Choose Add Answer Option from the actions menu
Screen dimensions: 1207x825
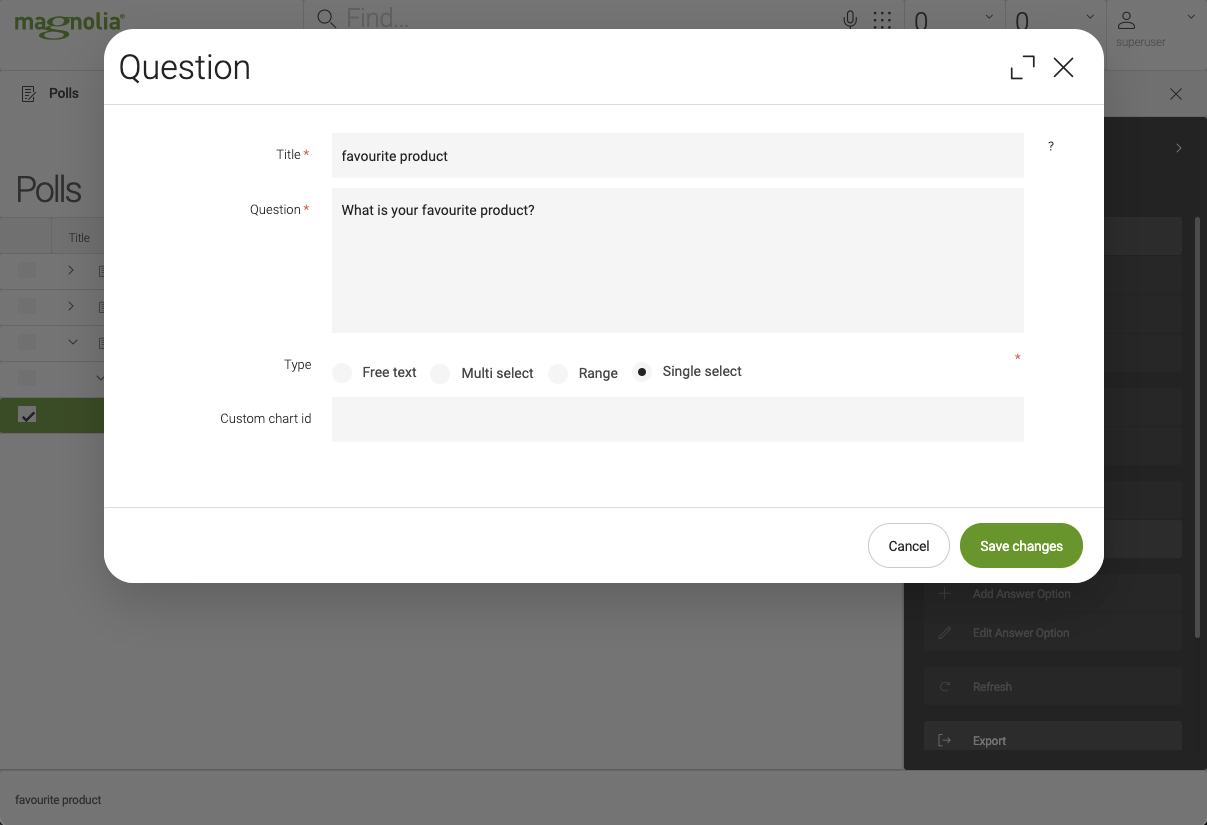coord(1021,593)
